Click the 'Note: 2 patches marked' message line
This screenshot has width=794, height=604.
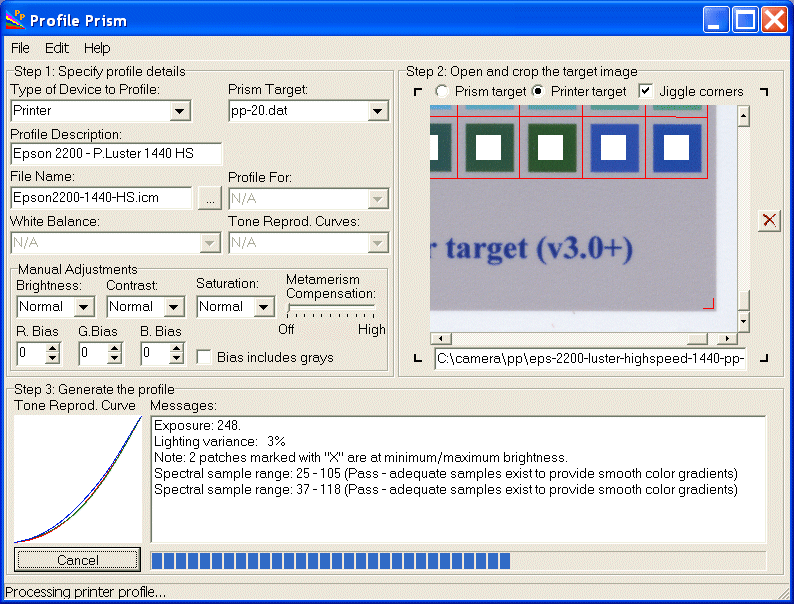click(x=361, y=457)
